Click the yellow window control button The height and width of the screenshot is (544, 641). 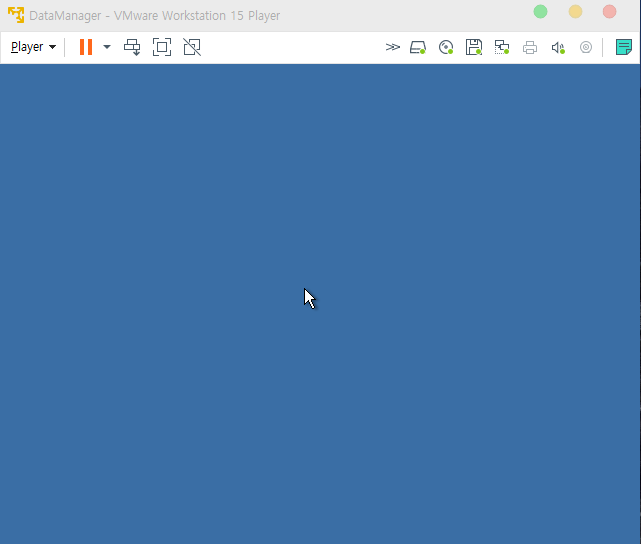click(x=575, y=11)
